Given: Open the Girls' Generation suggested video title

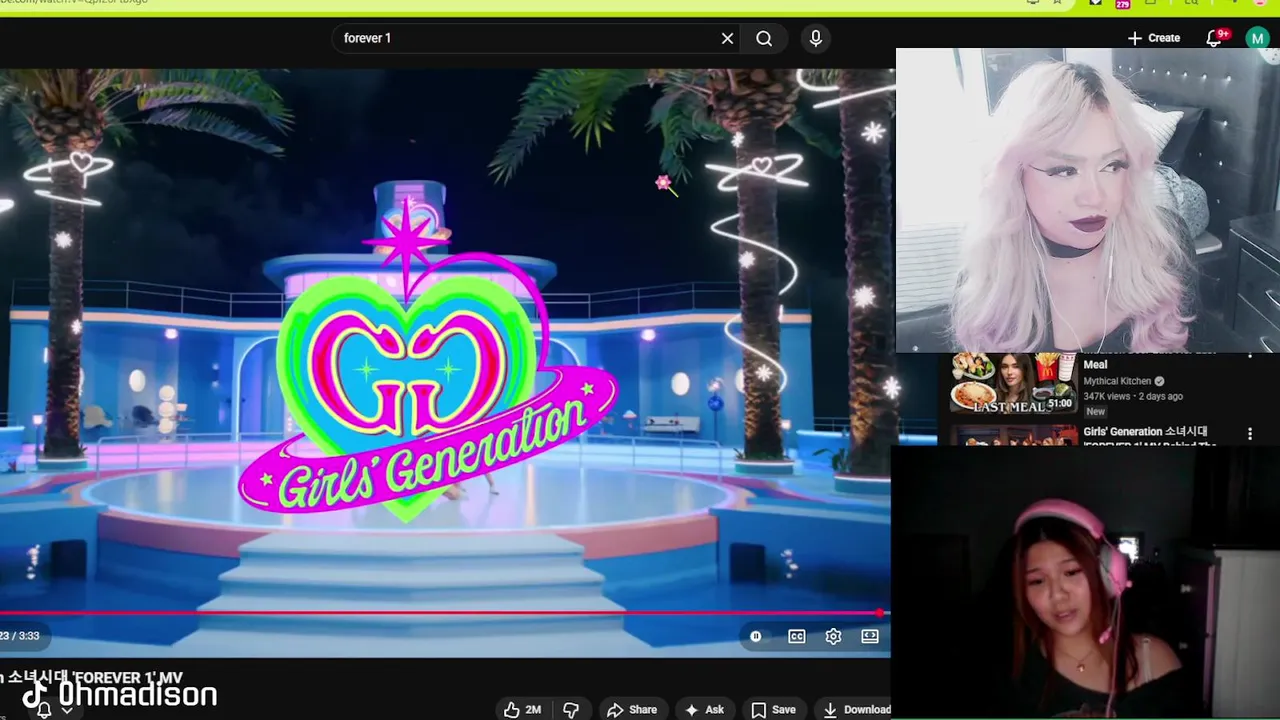Looking at the screenshot, I should coord(1150,438).
